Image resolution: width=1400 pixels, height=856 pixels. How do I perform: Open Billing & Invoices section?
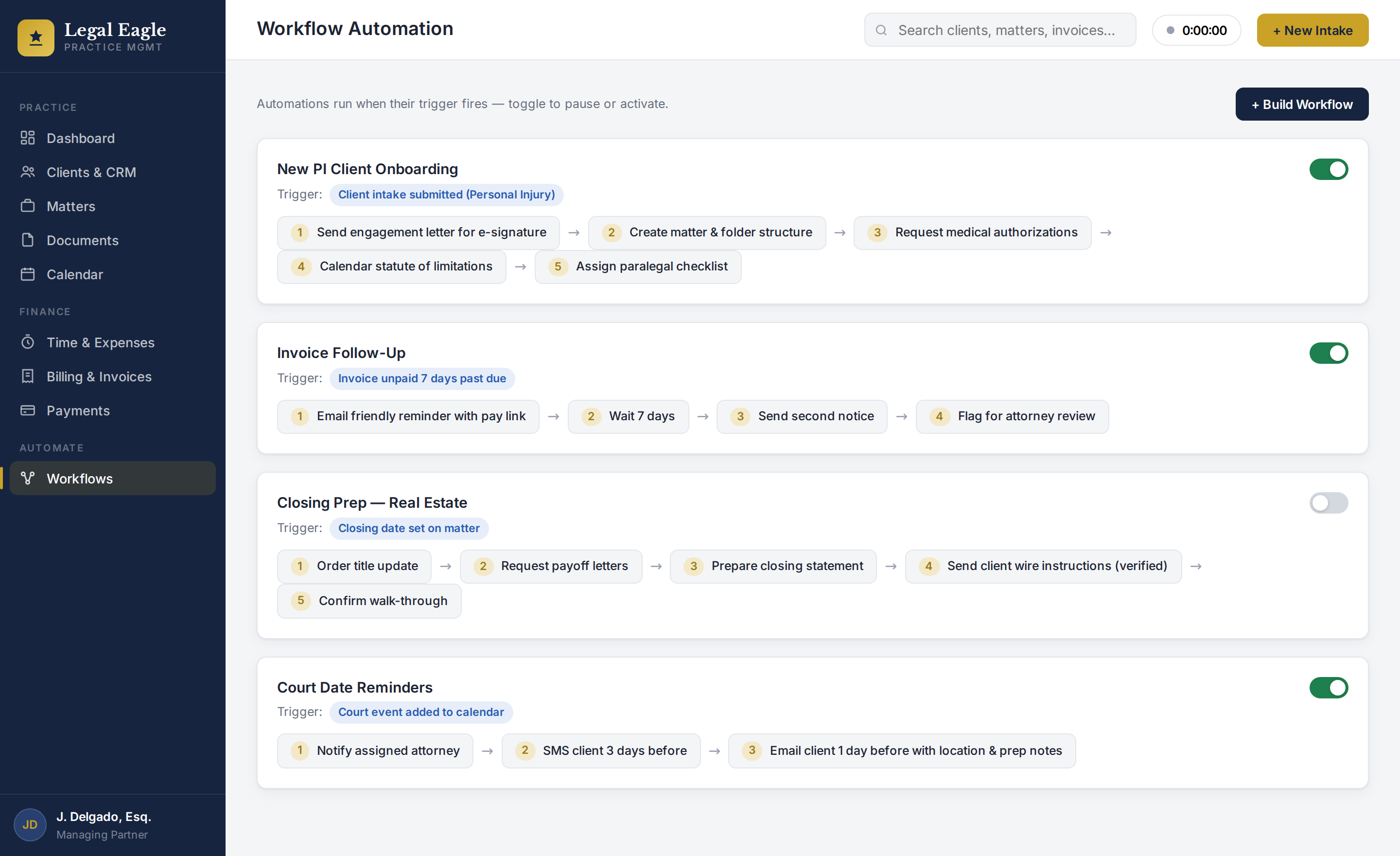coord(112,377)
